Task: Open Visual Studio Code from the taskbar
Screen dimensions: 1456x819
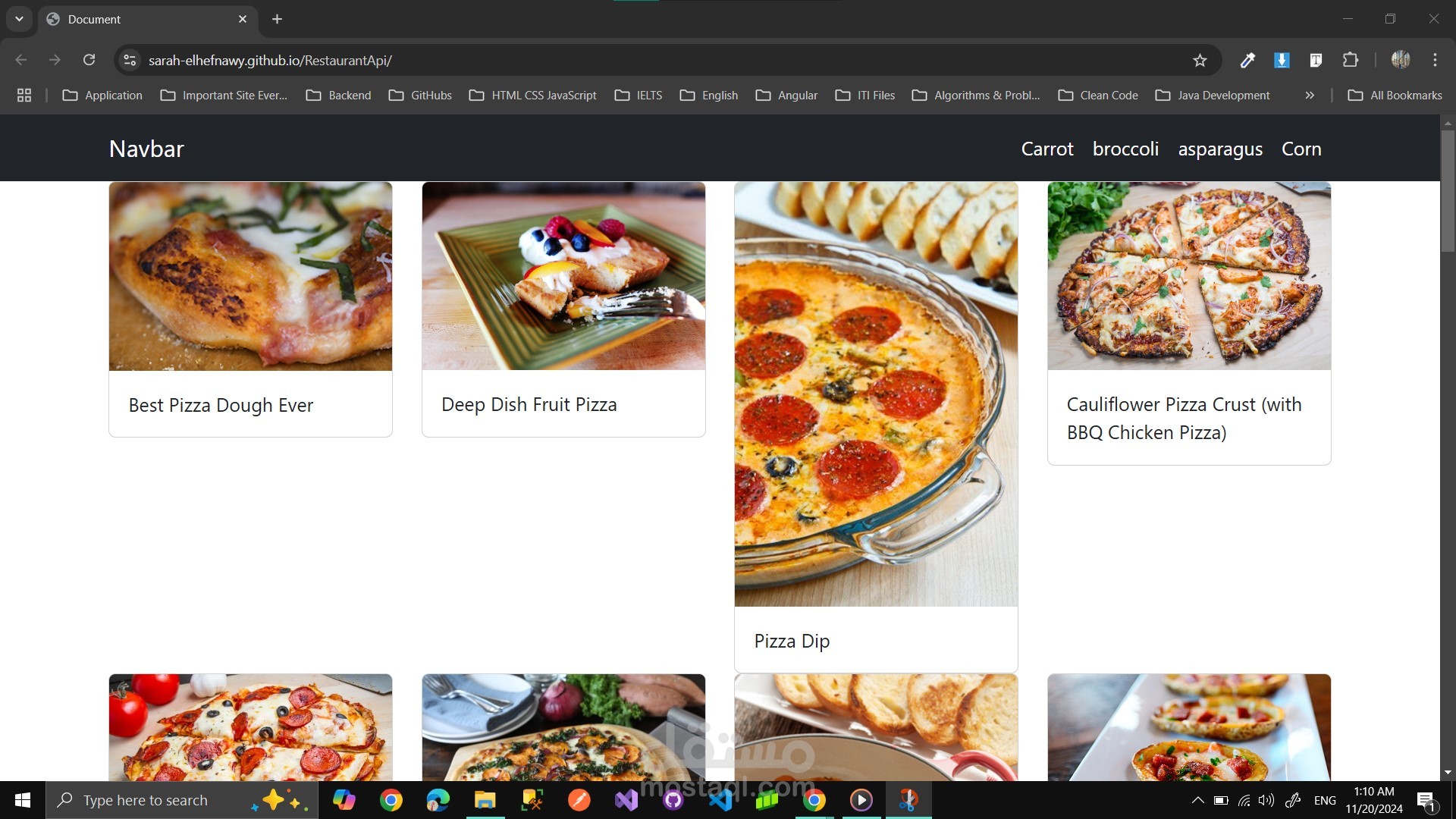Action: [720, 800]
